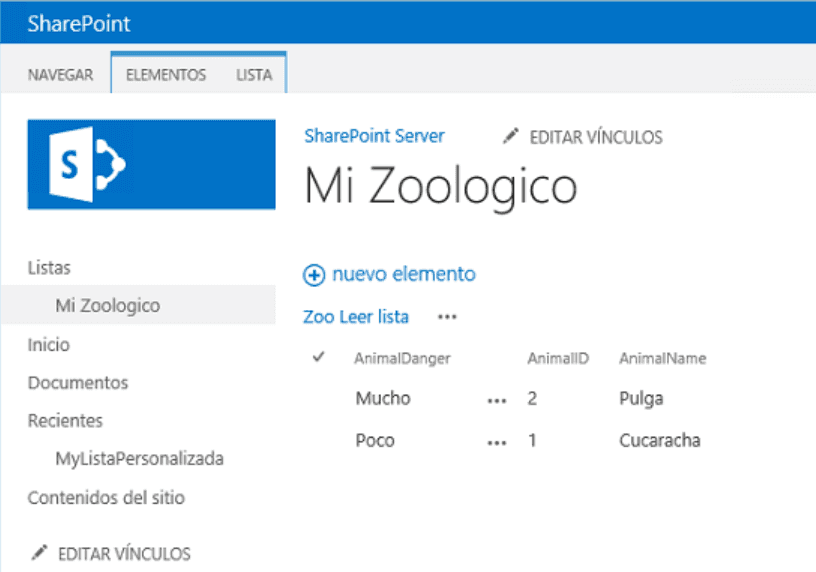Screen dimensions: 816x572
Task: Open ellipsis menu for the Mucho row
Action: [x=497, y=401]
